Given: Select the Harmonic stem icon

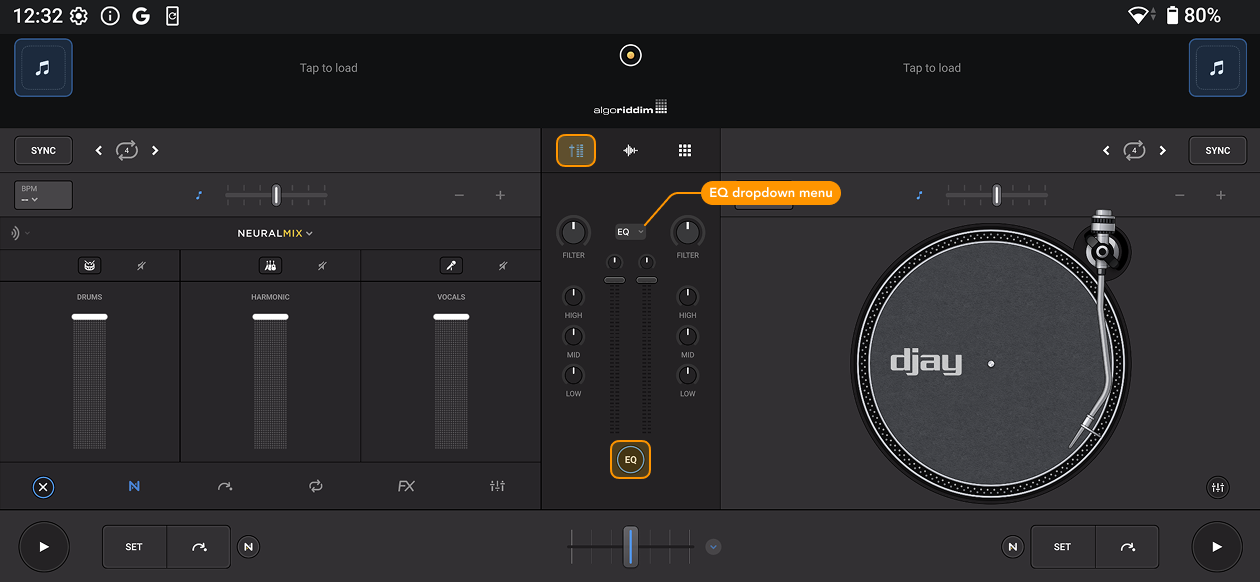Looking at the screenshot, I should click(x=269, y=265).
